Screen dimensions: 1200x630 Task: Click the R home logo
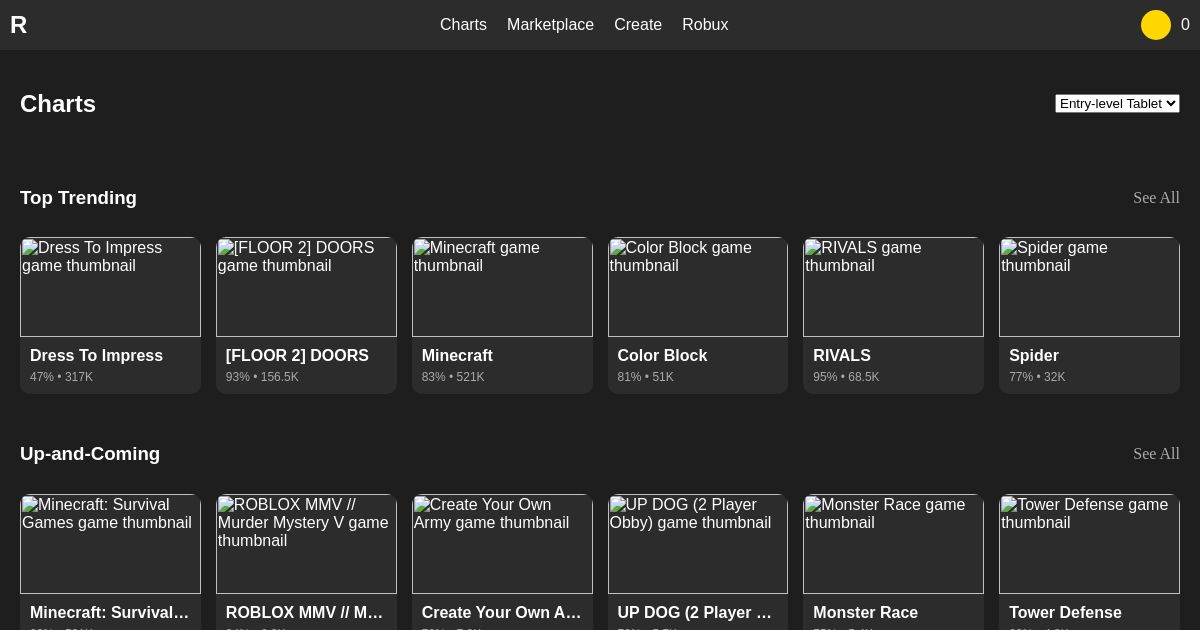19,25
